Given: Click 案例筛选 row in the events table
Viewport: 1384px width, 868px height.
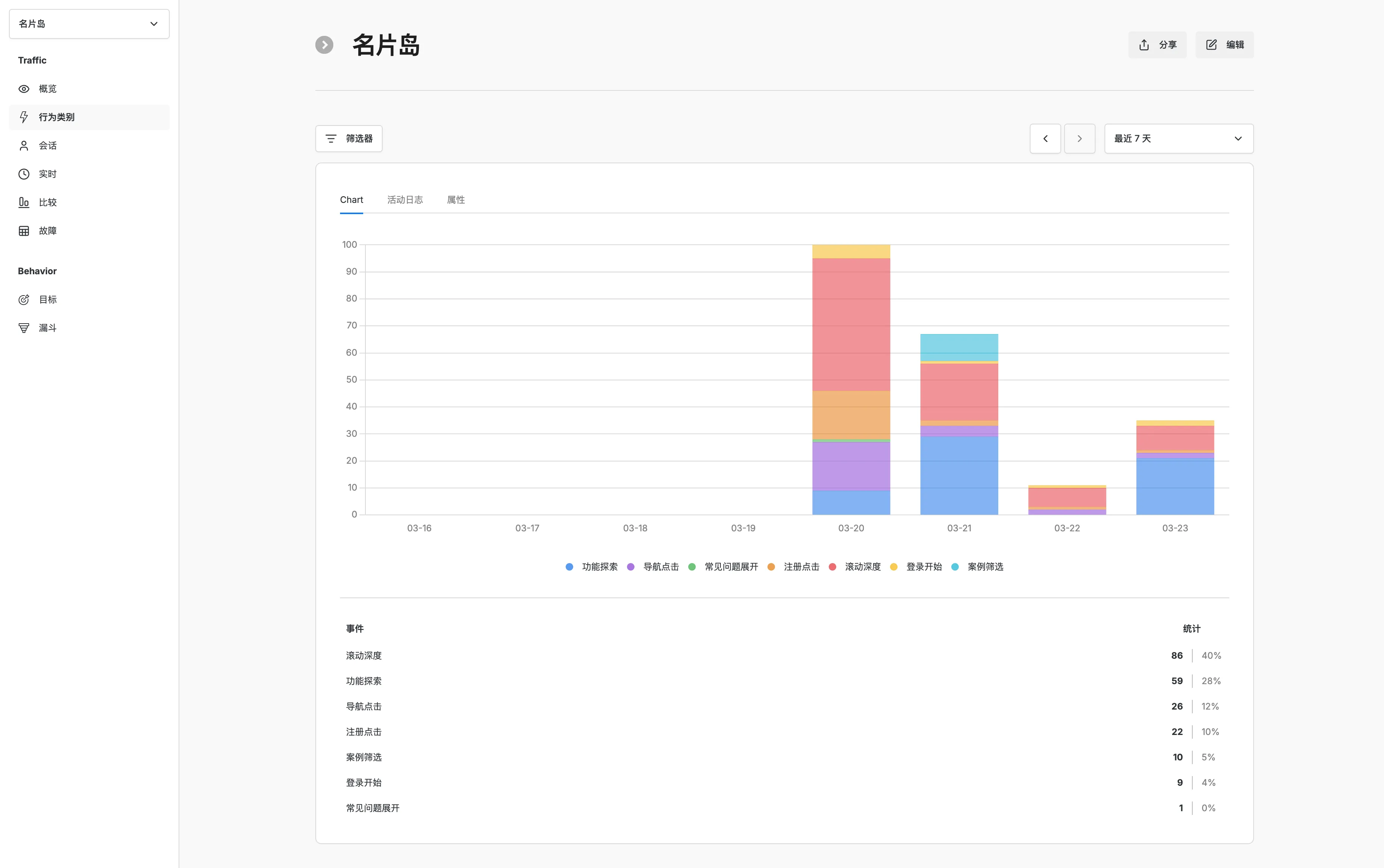Looking at the screenshot, I should coord(784,757).
